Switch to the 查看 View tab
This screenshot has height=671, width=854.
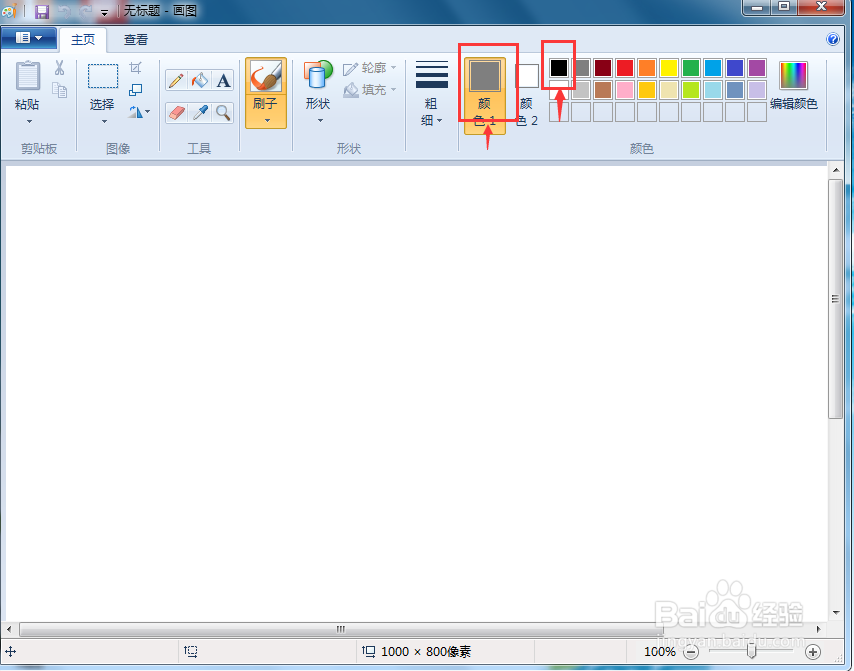136,39
